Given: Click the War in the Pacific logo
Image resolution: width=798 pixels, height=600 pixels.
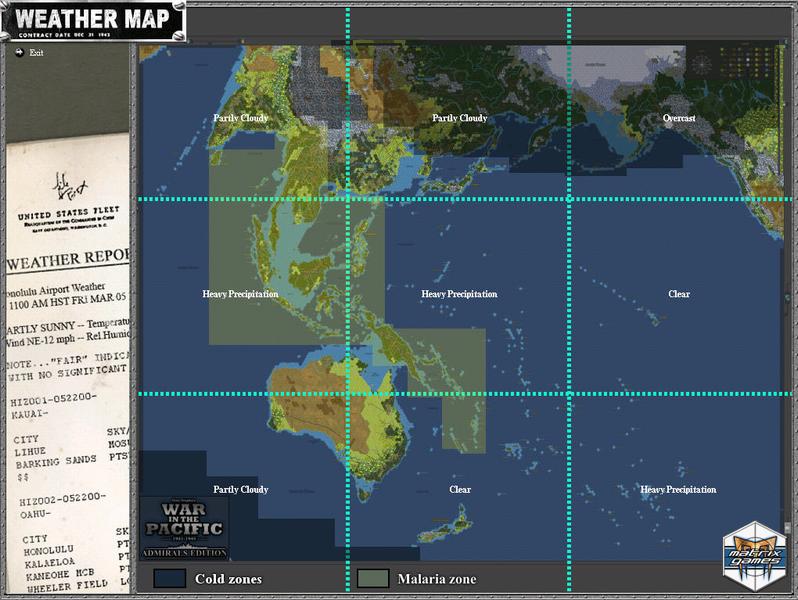Looking at the screenshot, I should 183,527.
